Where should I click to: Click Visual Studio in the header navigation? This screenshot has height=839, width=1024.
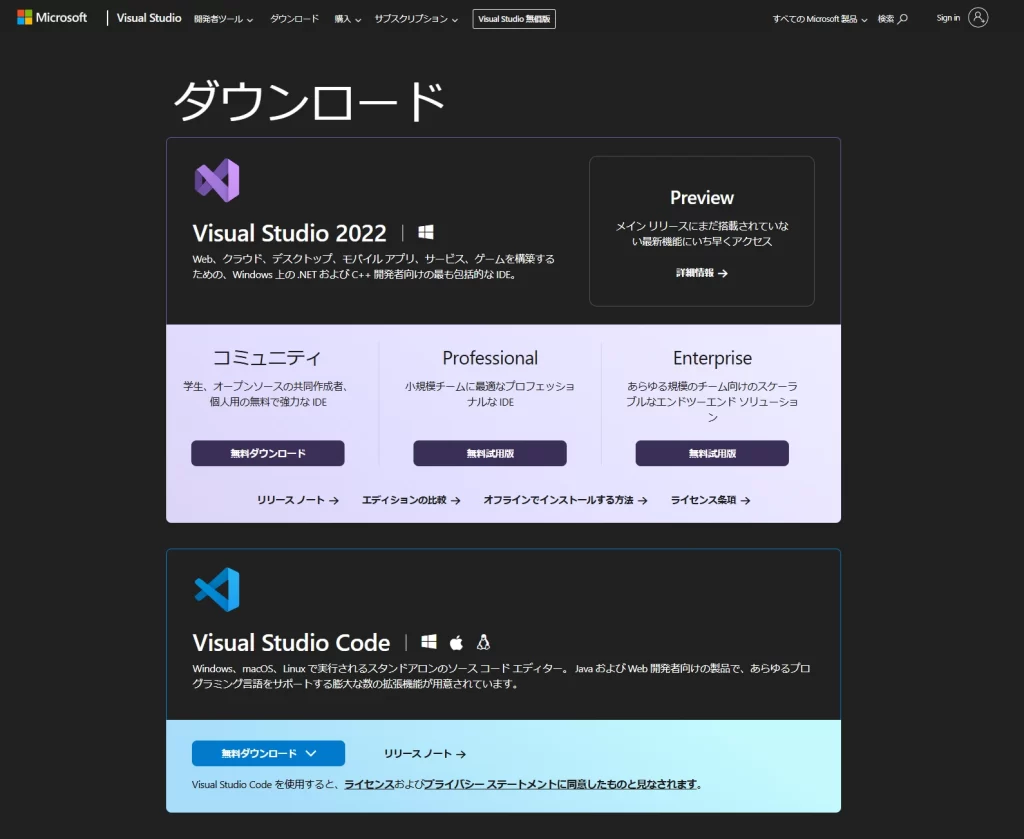pos(148,17)
